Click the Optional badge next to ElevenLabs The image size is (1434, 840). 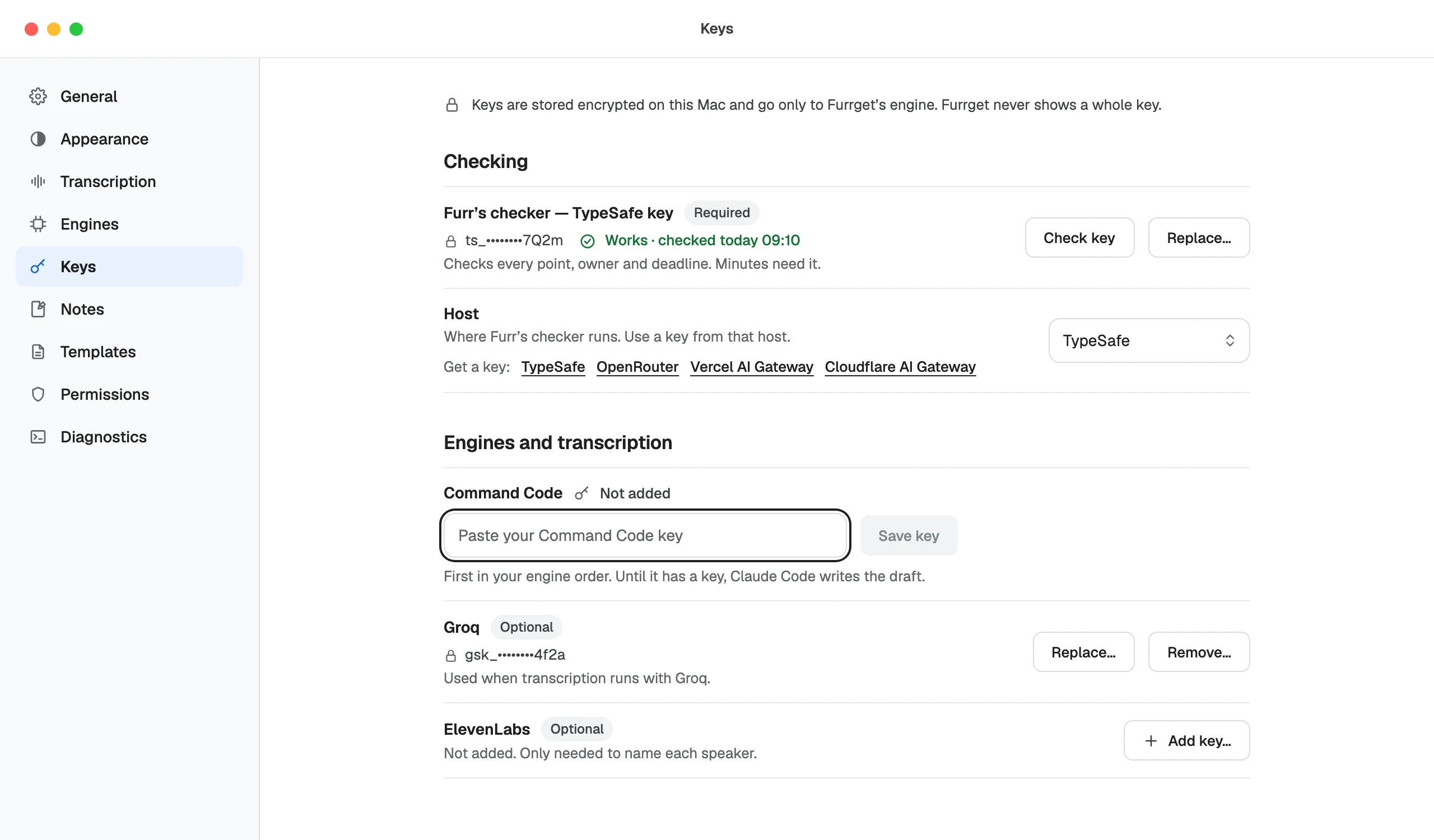(576, 729)
